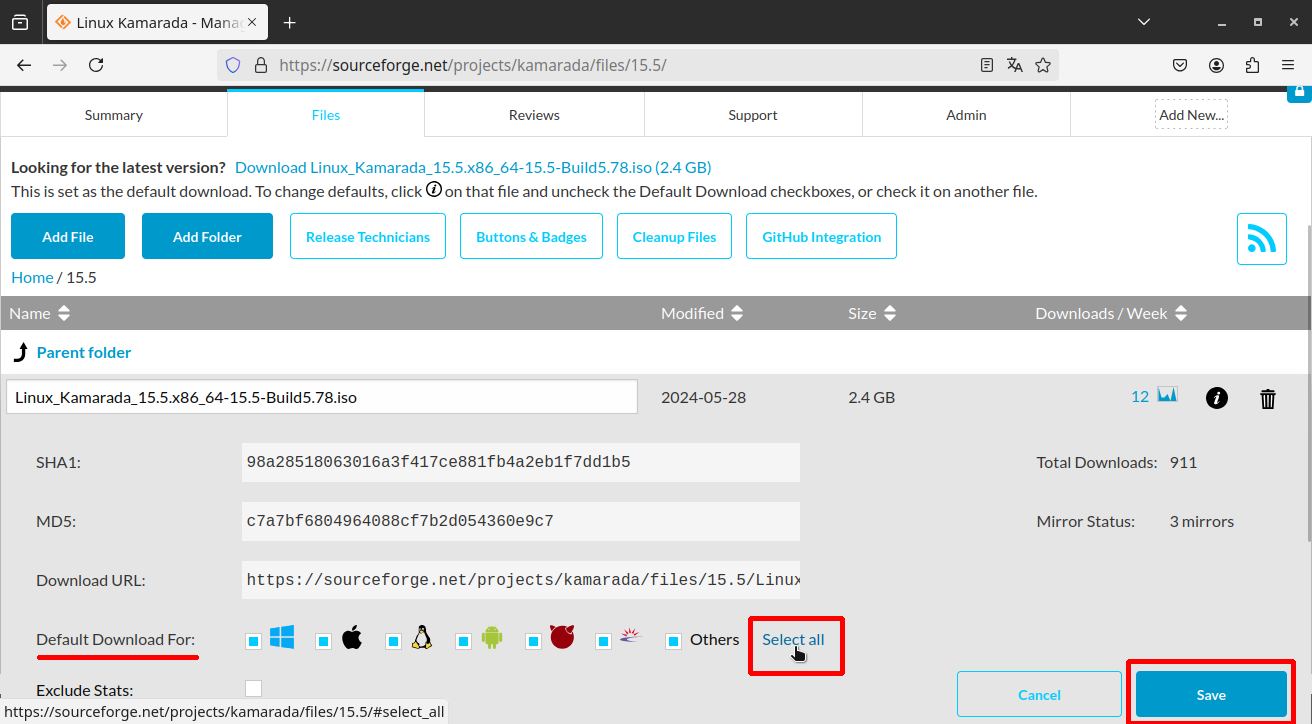Click the file info icon in the ISO row
This screenshot has width=1312, height=724.
click(1216, 398)
